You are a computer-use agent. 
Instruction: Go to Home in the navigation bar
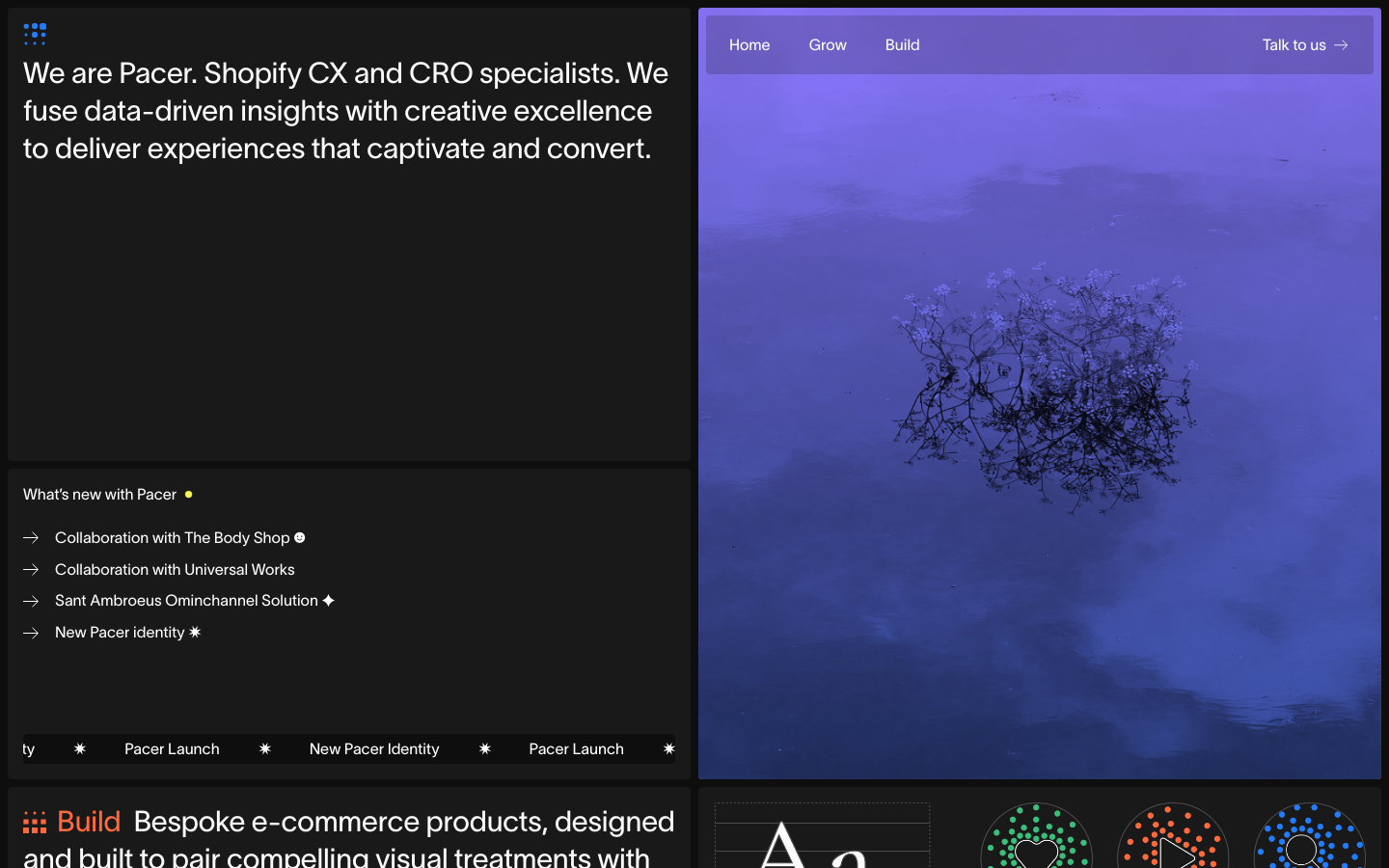click(749, 45)
